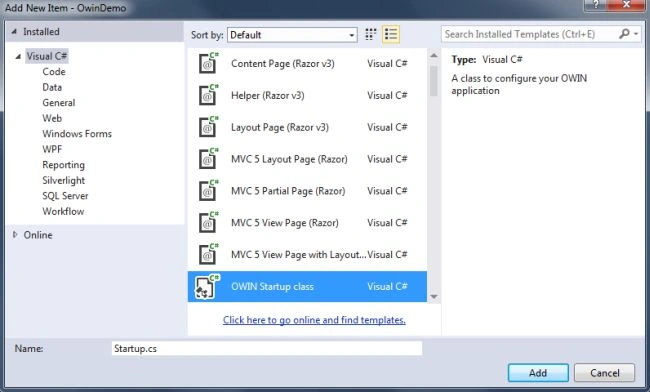Select the SQL Server category
The image size is (650, 392).
[x=65, y=196]
